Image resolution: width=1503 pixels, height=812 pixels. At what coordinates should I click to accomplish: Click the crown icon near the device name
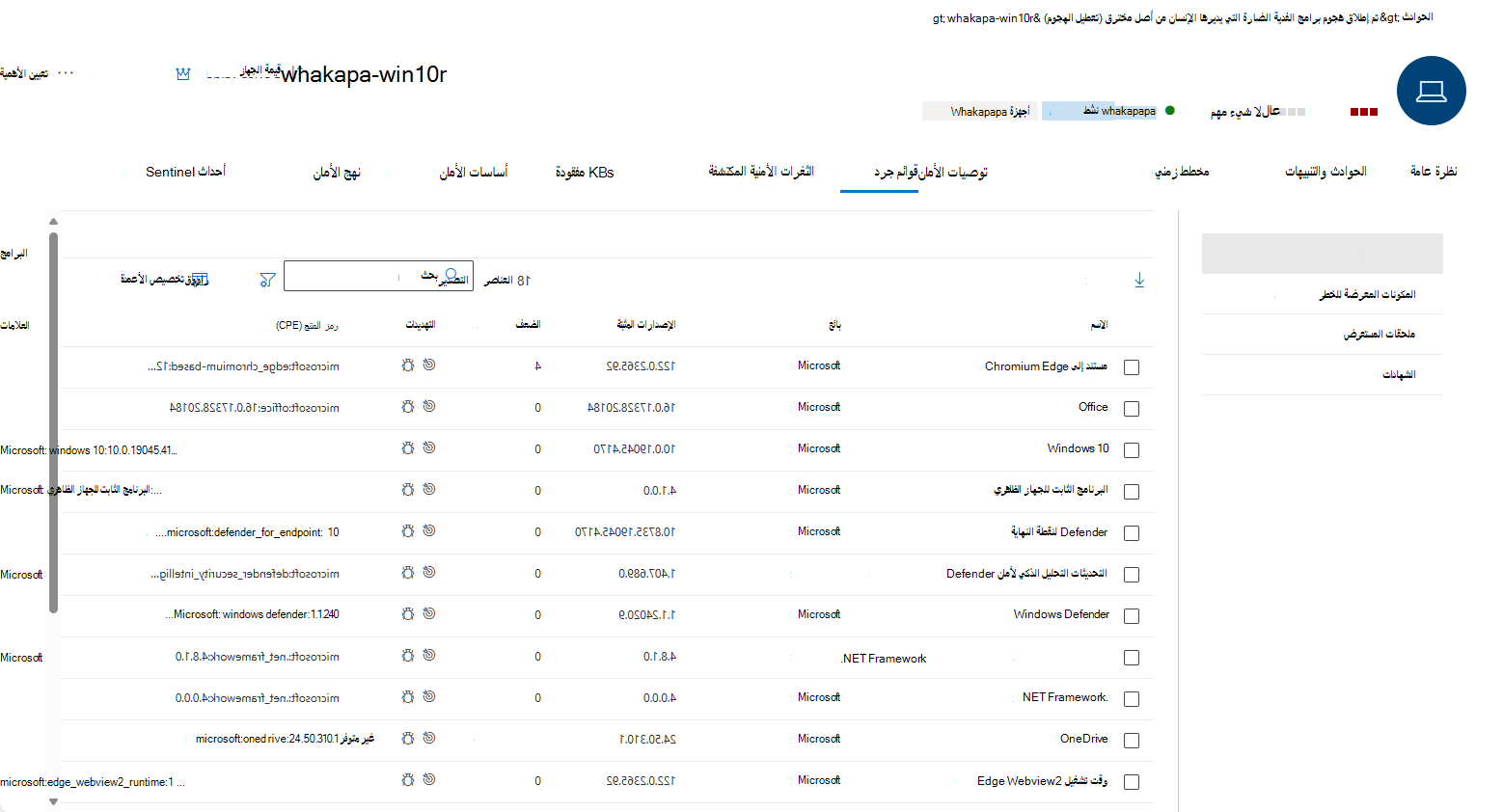pos(183,74)
